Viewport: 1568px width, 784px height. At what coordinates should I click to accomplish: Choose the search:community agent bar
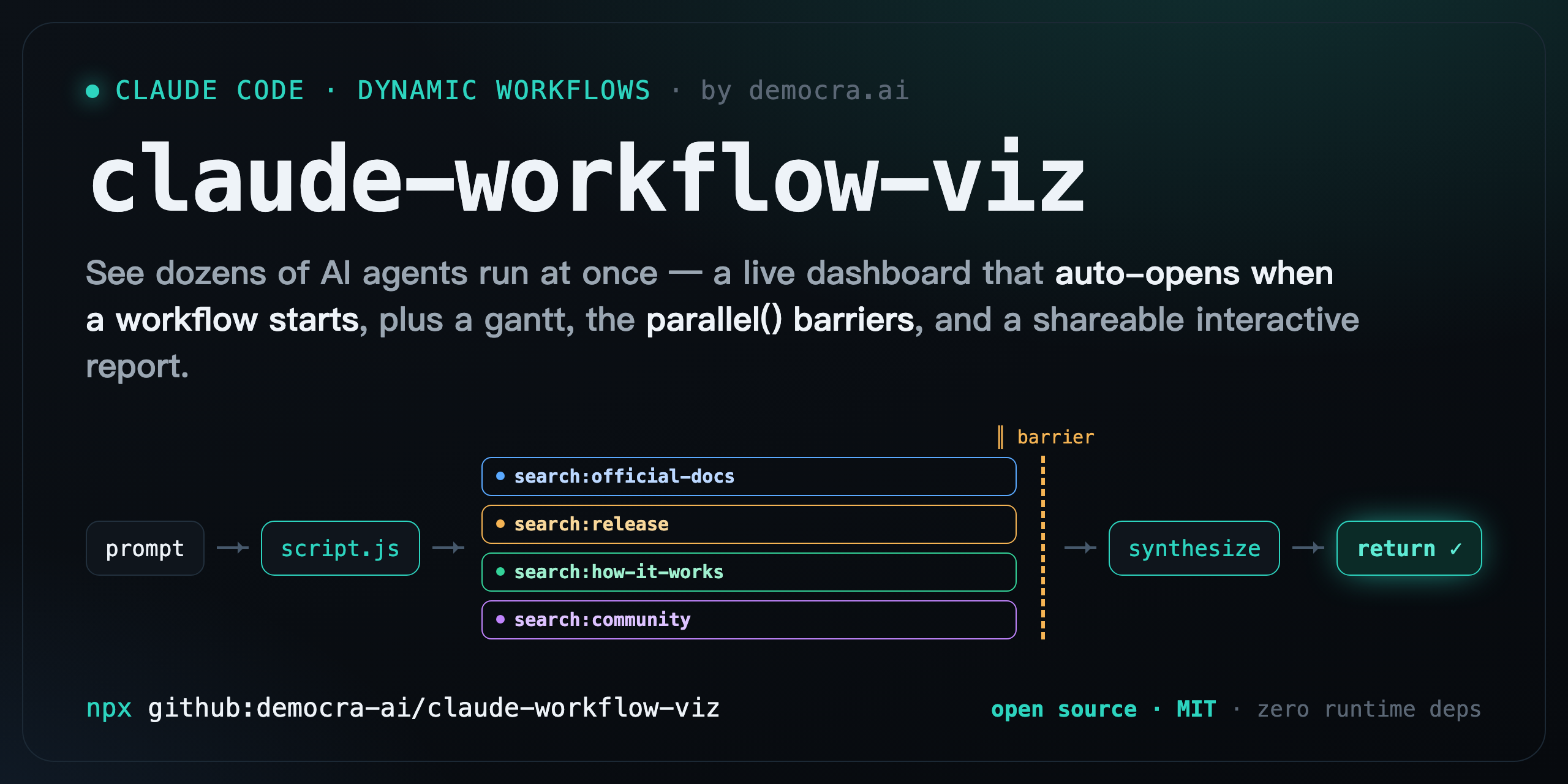749,620
